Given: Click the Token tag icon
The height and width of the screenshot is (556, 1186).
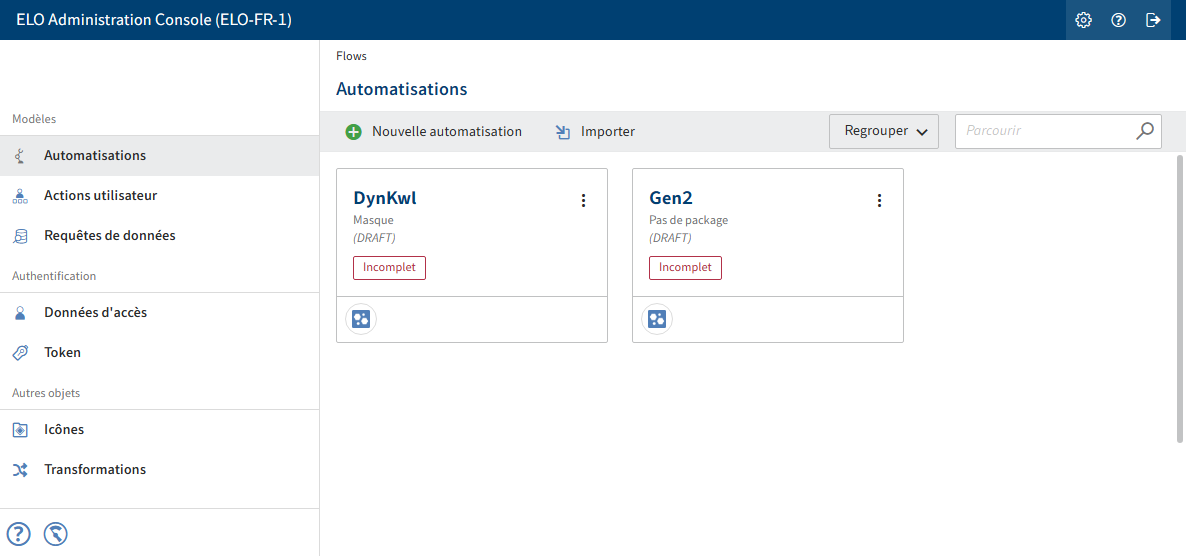Looking at the screenshot, I should 20,353.
